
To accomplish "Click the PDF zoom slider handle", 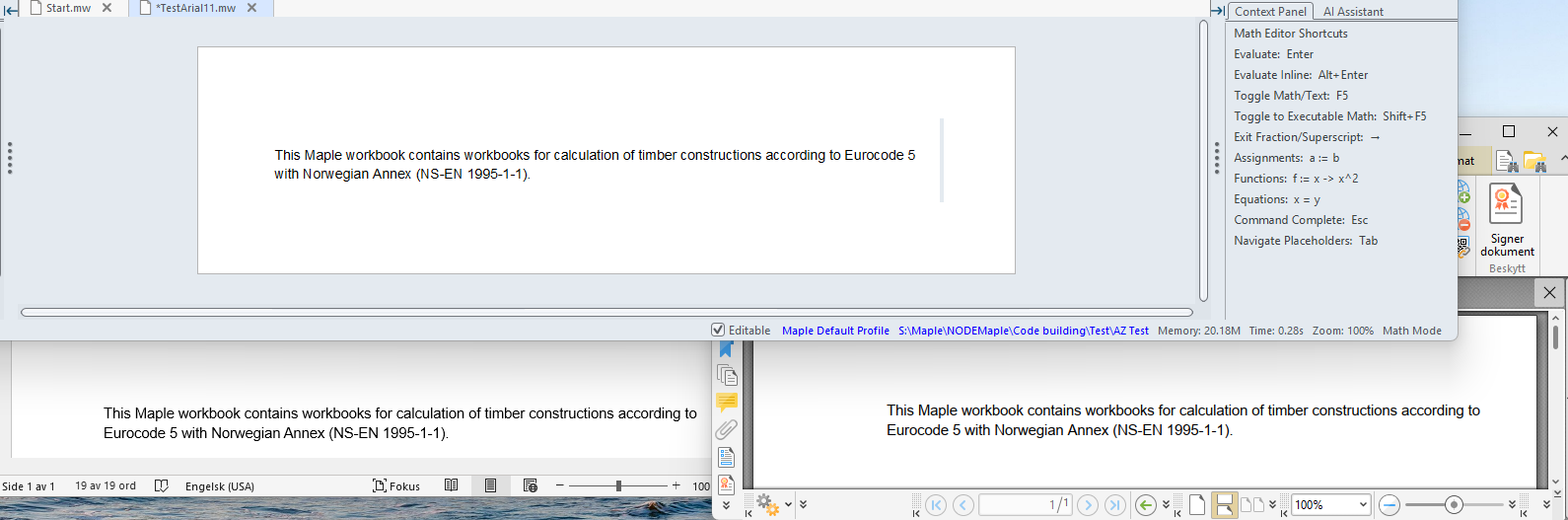I will [x=1453, y=505].
